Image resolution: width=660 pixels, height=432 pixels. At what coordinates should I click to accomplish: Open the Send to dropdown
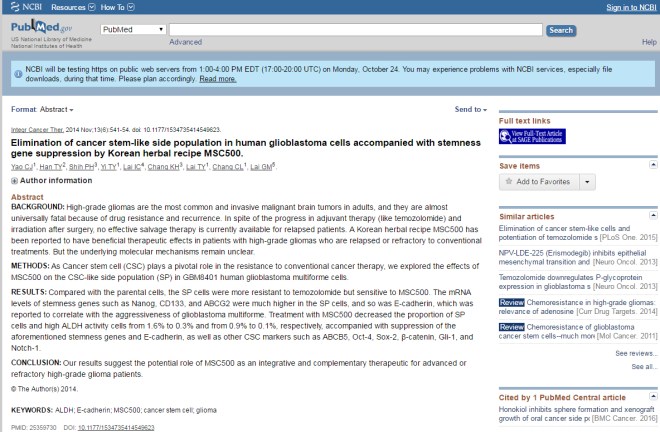[x=471, y=109]
